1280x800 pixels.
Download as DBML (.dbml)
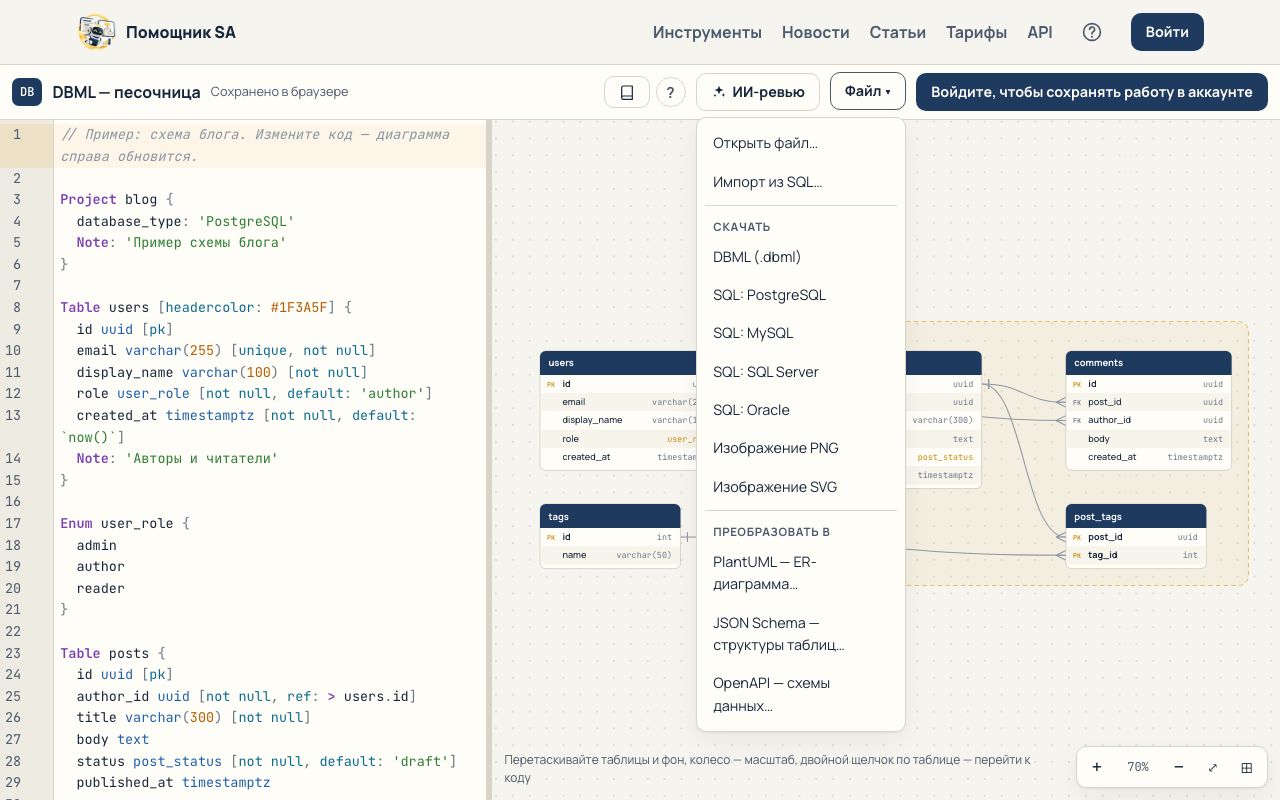[801, 257]
